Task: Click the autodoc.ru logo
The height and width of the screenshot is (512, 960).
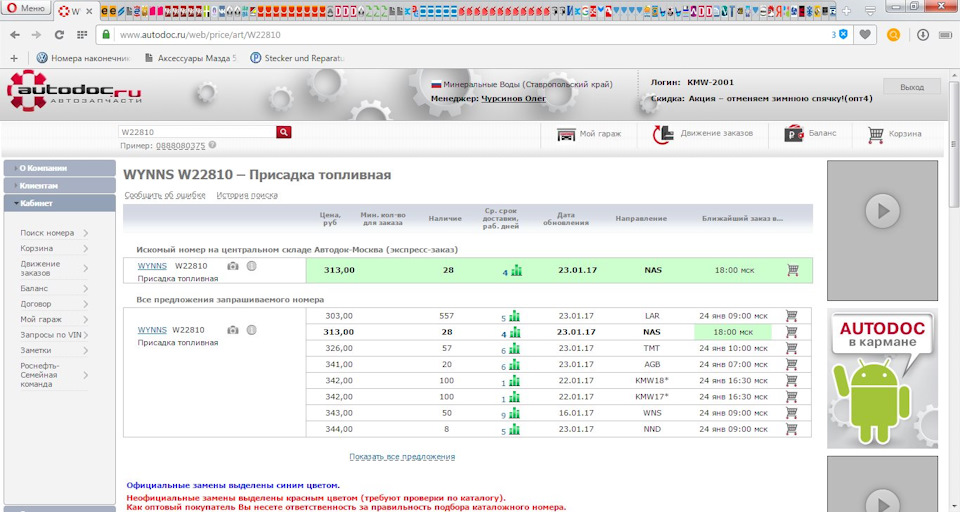Action: click(x=74, y=91)
